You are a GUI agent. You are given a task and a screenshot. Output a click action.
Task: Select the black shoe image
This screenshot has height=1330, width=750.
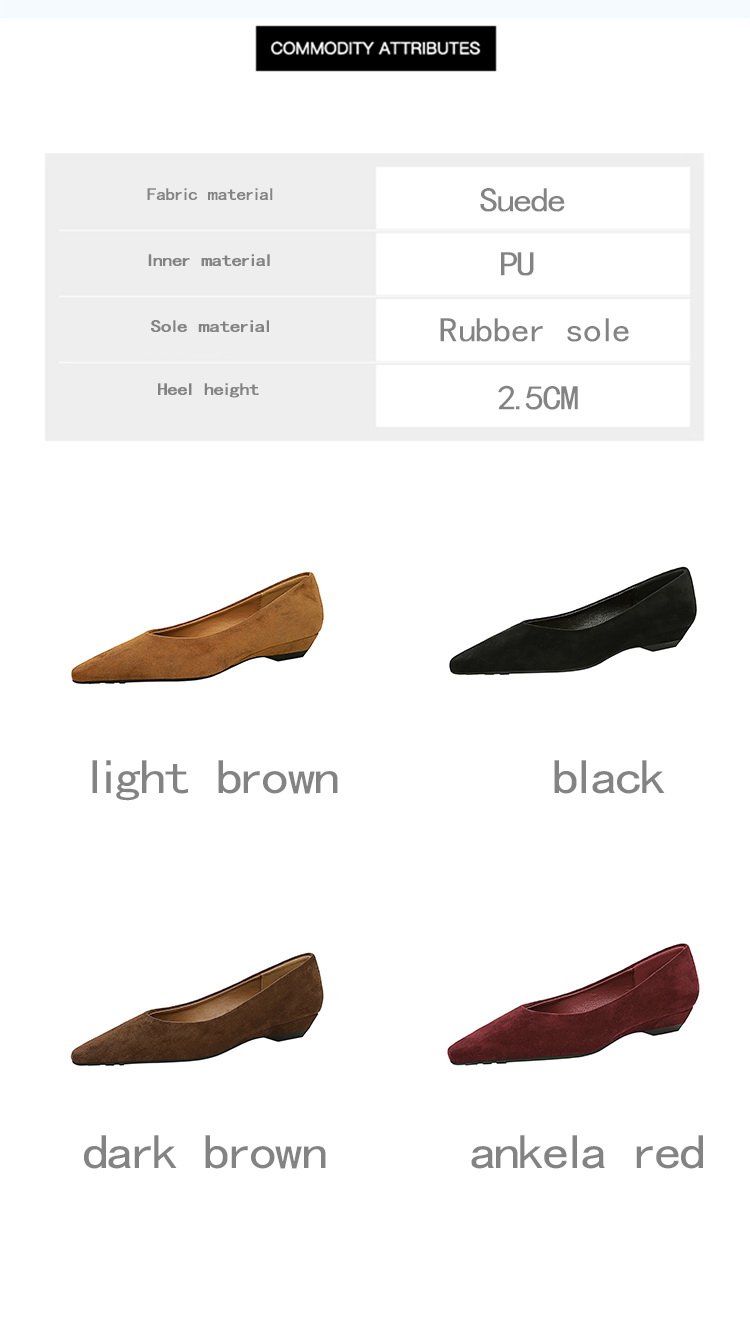[x=573, y=620]
